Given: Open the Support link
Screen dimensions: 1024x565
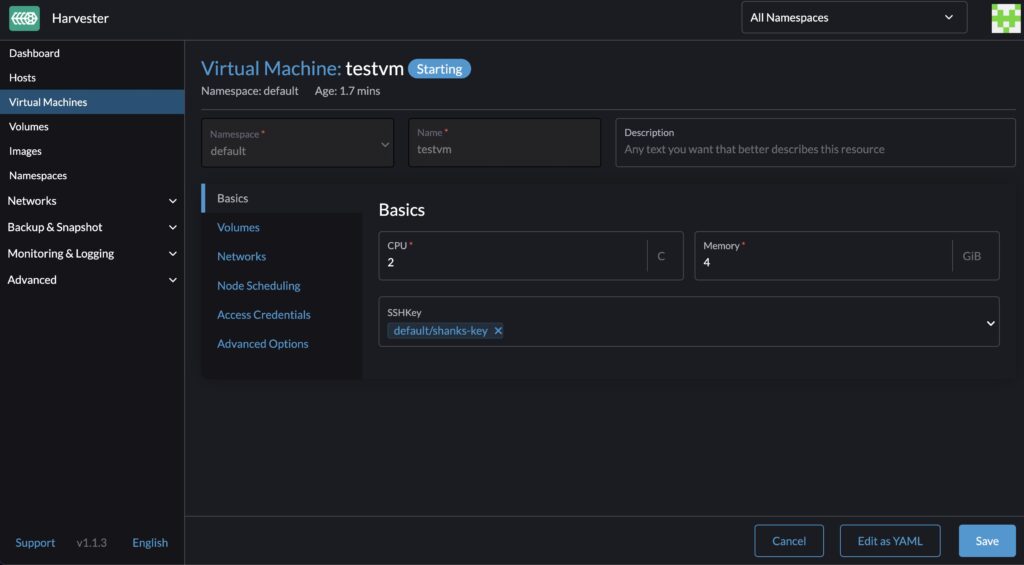Looking at the screenshot, I should pos(35,543).
